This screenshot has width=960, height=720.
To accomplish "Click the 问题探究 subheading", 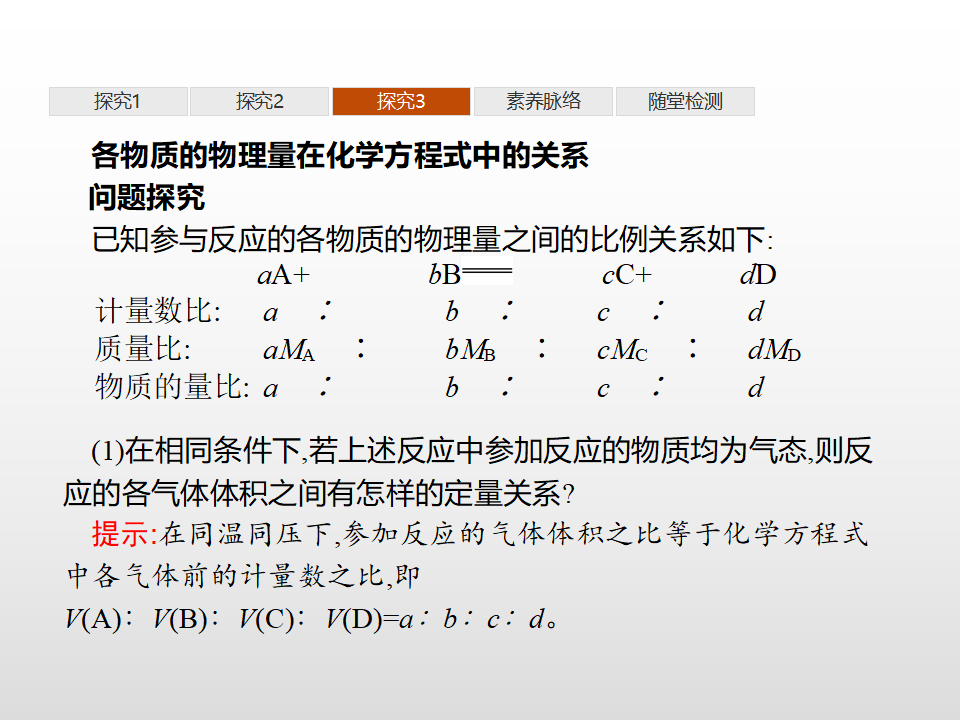I will point(147,197).
